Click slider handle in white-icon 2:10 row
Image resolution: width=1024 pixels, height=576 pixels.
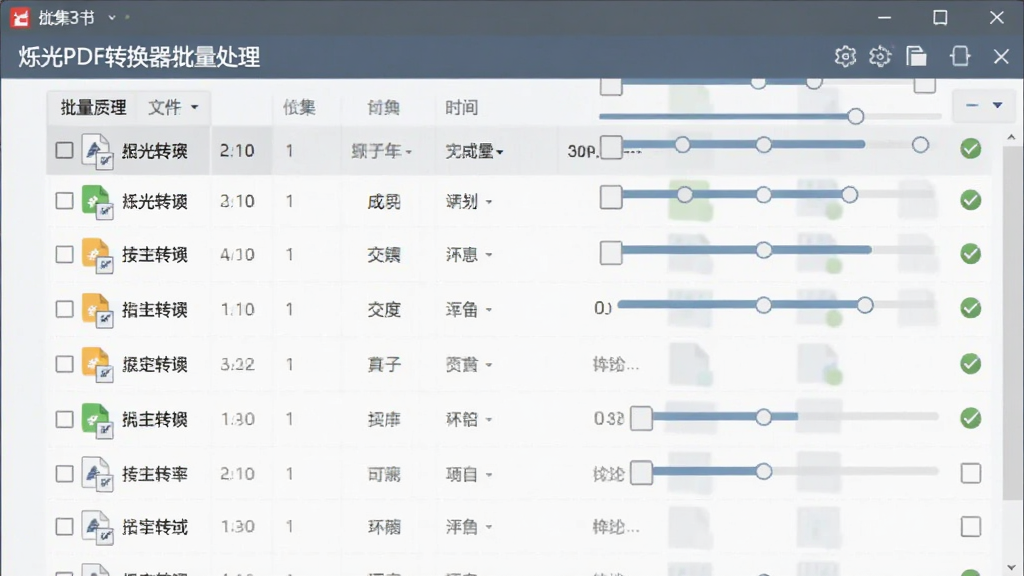coord(763,472)
